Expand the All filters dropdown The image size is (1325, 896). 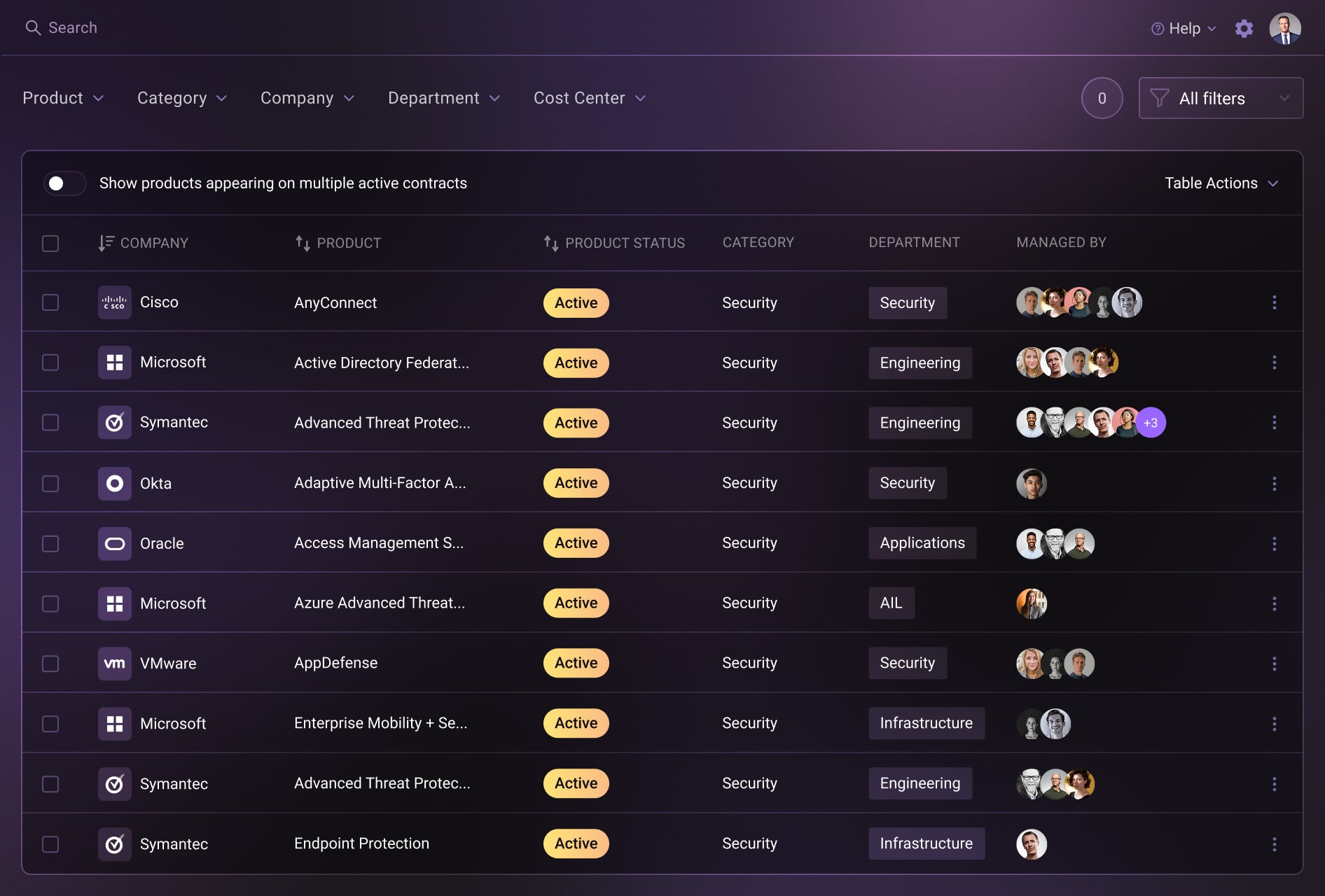point(1220,98)
